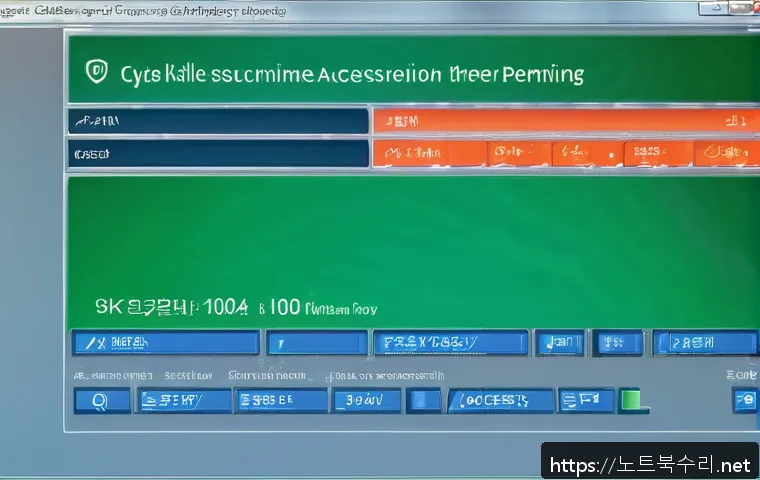760x480 pixels.
Task: Click the icon button under the far-right label
Action: 745,401
